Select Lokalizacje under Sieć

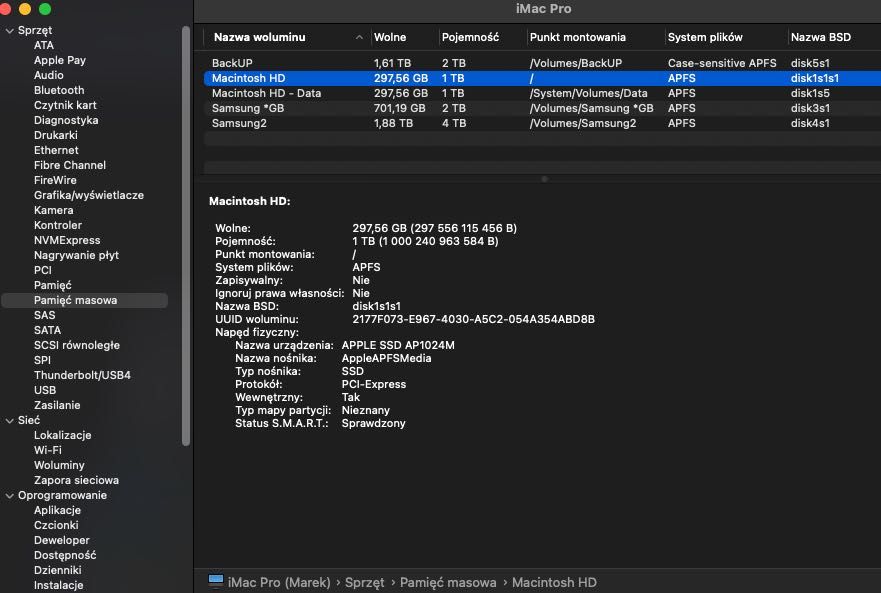click(62, 435)
